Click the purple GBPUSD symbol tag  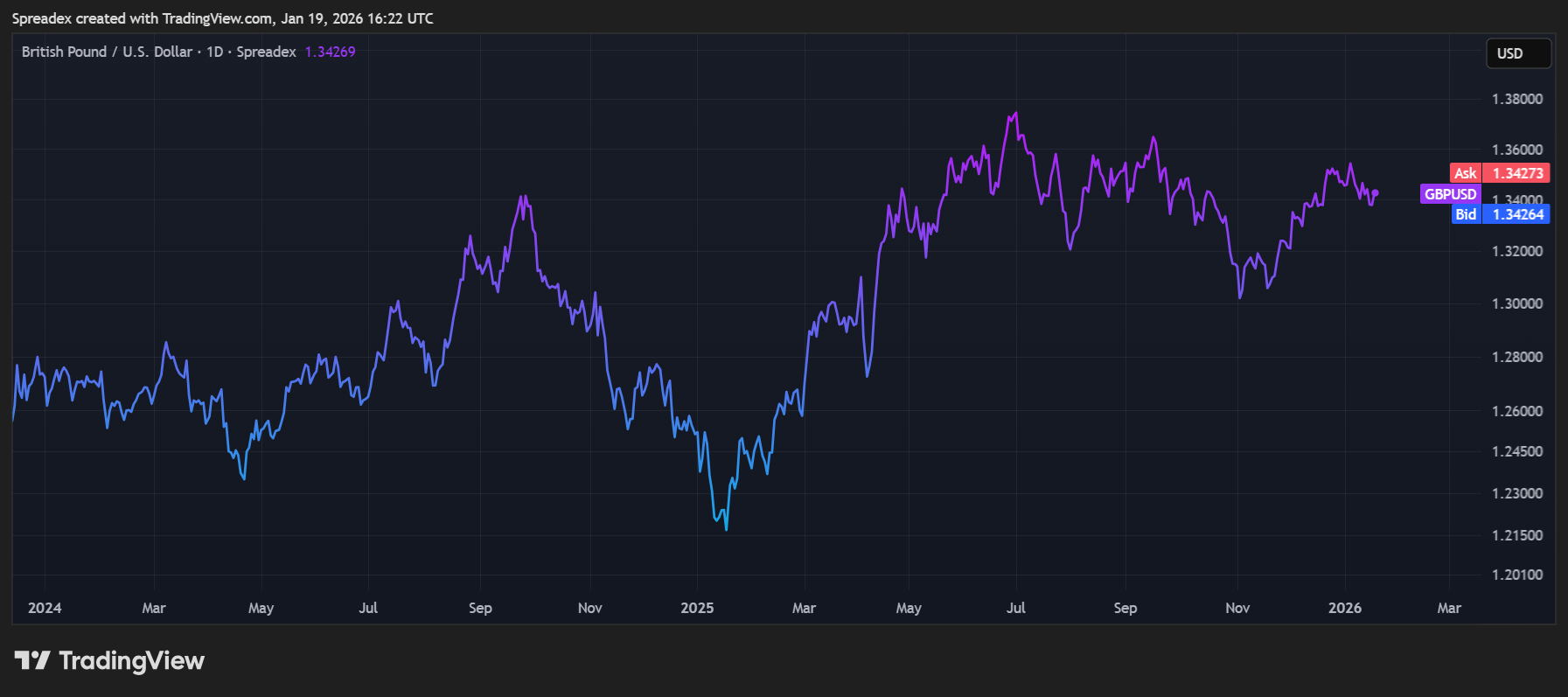point(1450,194)
